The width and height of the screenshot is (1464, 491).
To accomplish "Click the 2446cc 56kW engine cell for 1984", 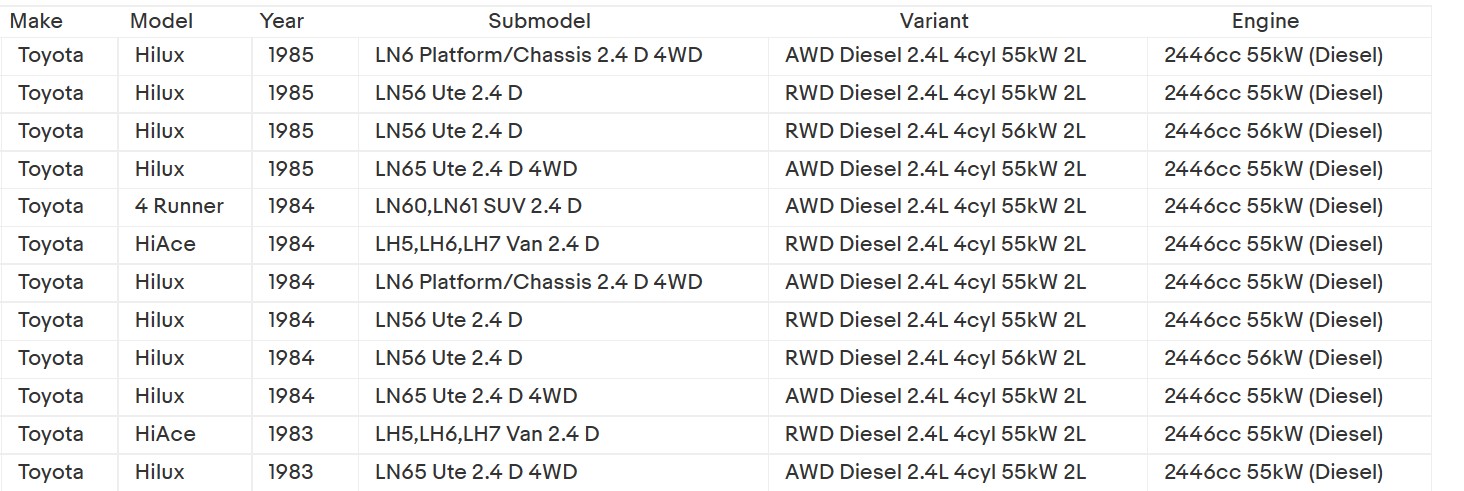I will click(x=1273, y=358).
